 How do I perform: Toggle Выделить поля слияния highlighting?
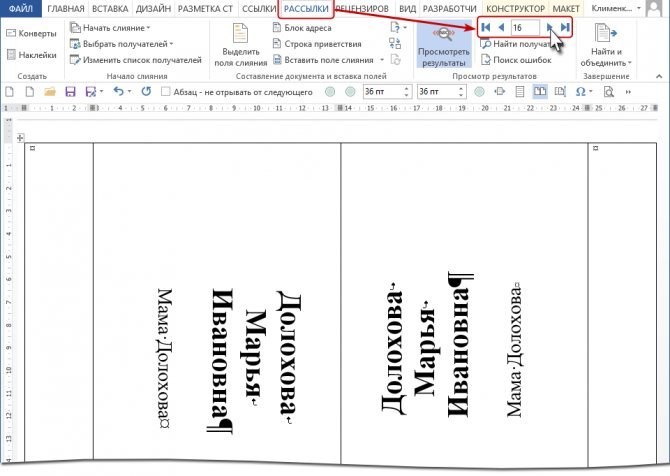(240, 46)
